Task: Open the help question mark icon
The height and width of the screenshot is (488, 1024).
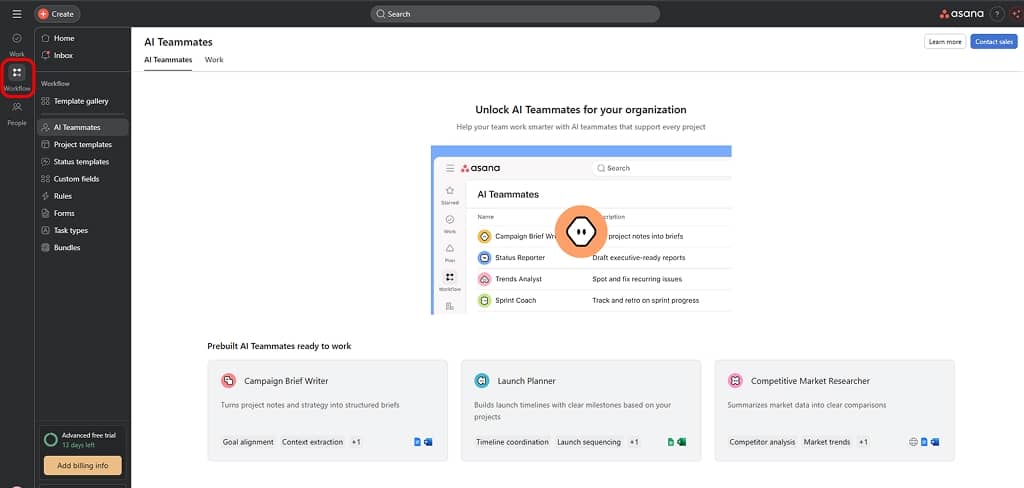Action: (997, 14)
